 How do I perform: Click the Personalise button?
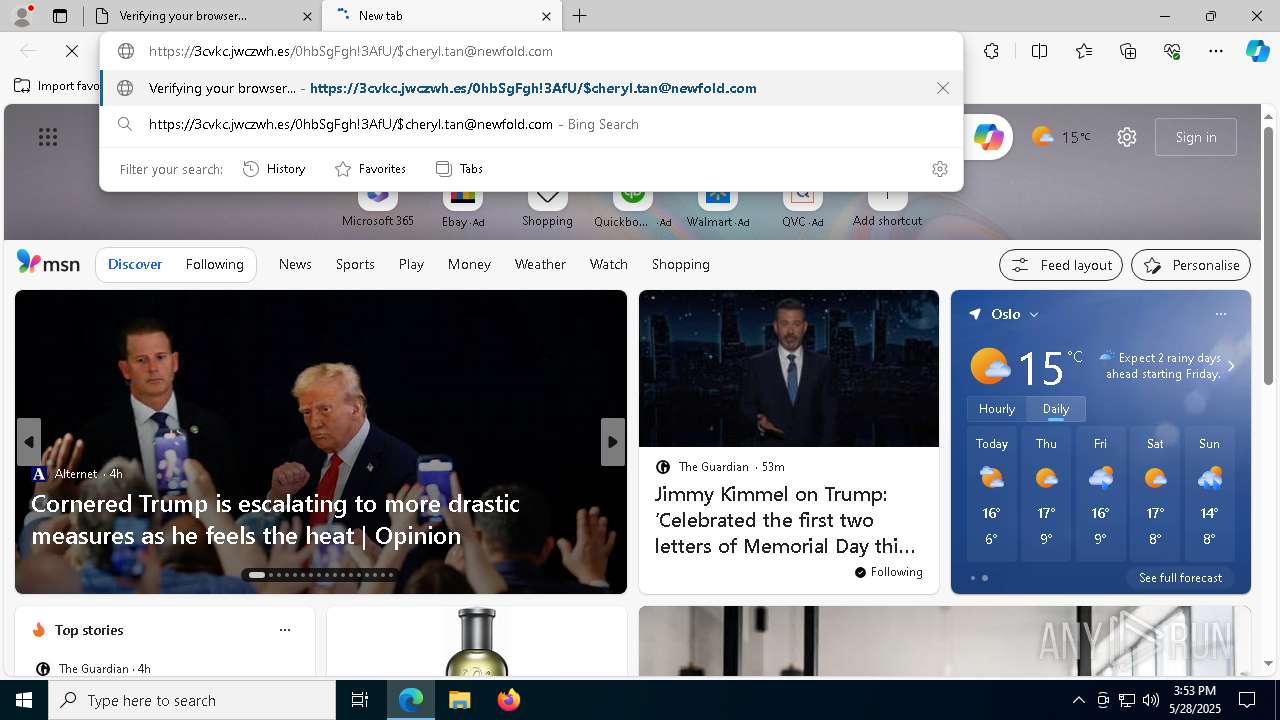point(1191,265)
